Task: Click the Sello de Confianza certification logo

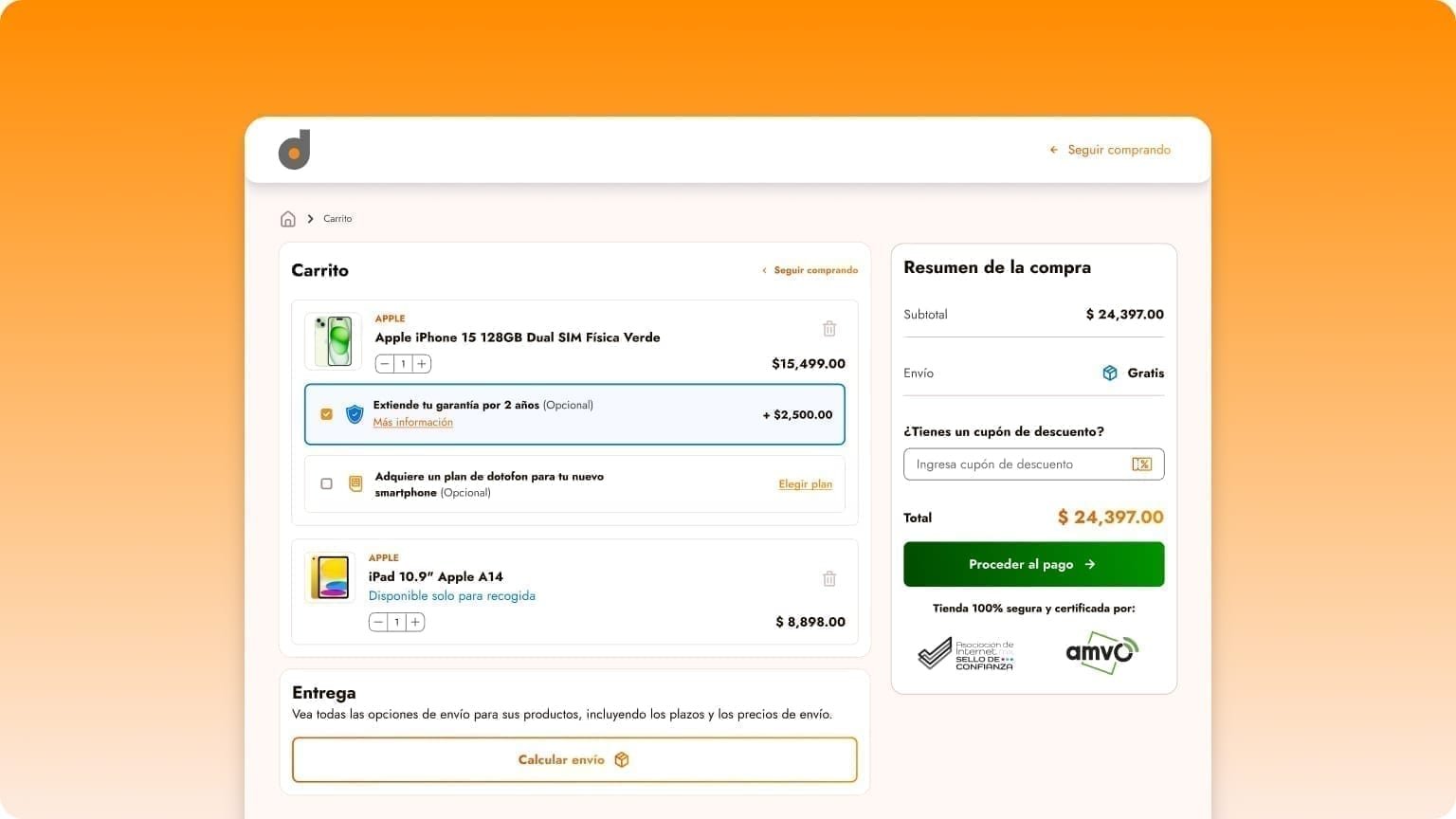Action: click(966, 654)
